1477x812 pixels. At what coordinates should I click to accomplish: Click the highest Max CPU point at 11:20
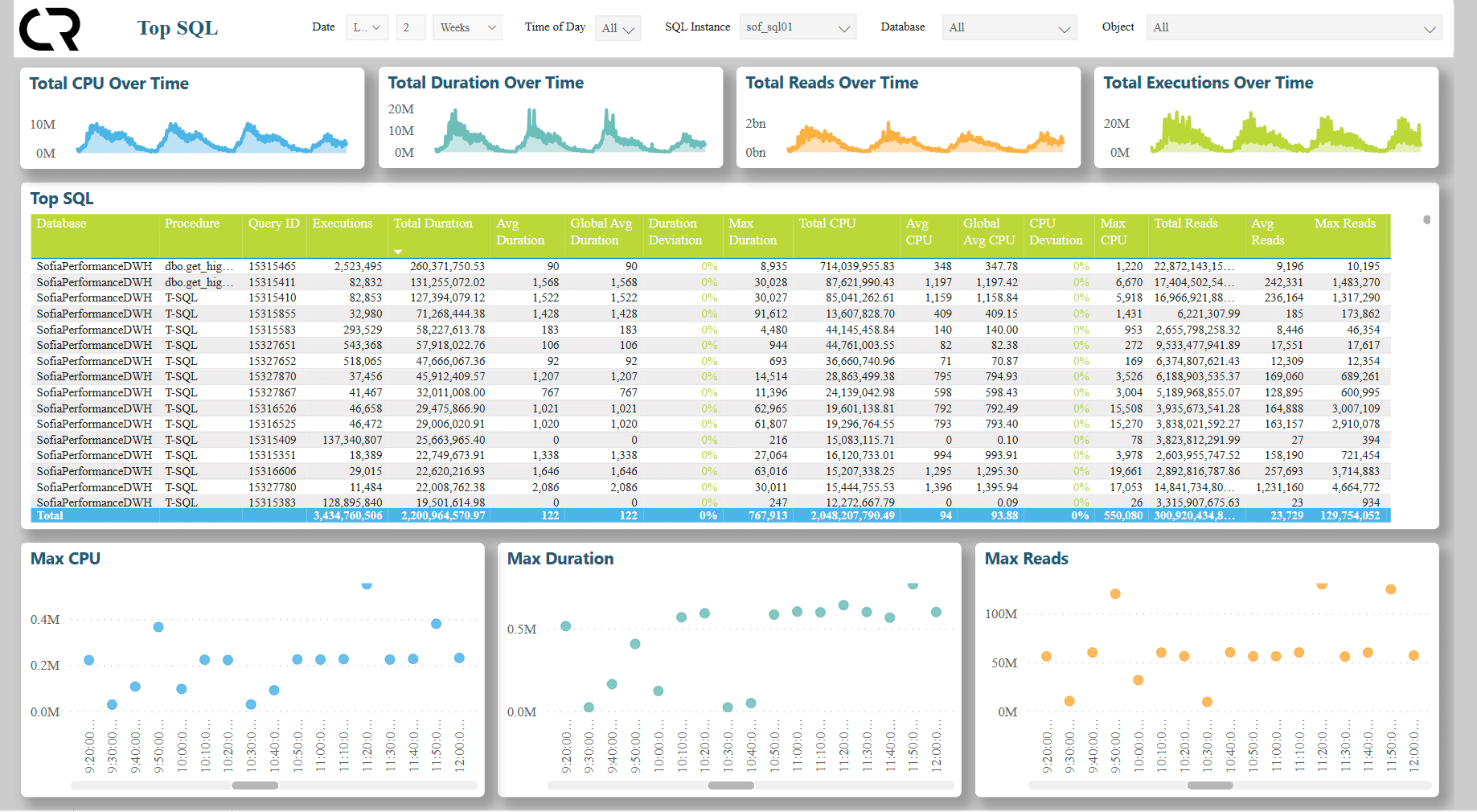(x=367, y=584)
